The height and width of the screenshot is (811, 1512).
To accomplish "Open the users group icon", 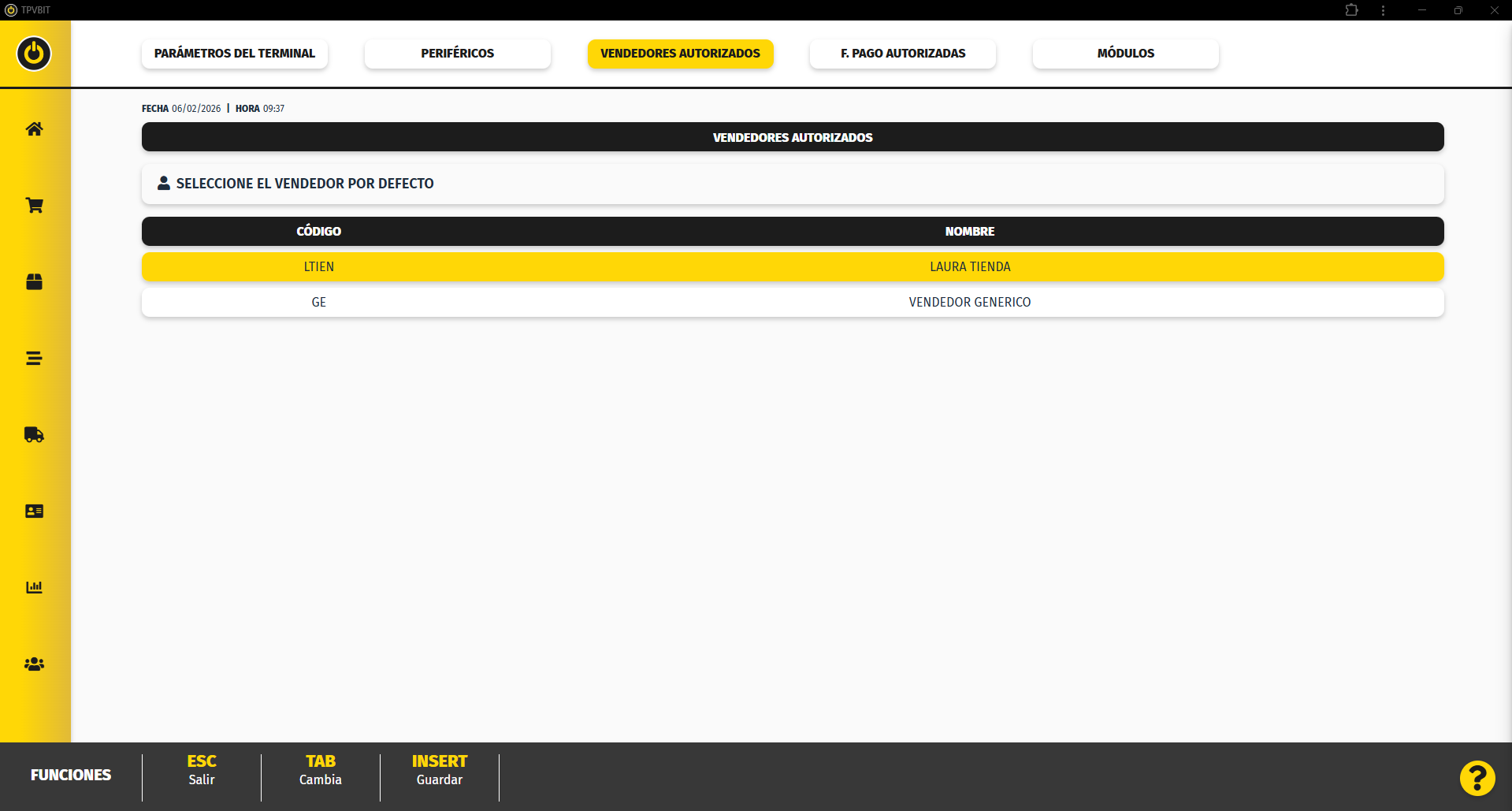I will click(x=34, y=664).
